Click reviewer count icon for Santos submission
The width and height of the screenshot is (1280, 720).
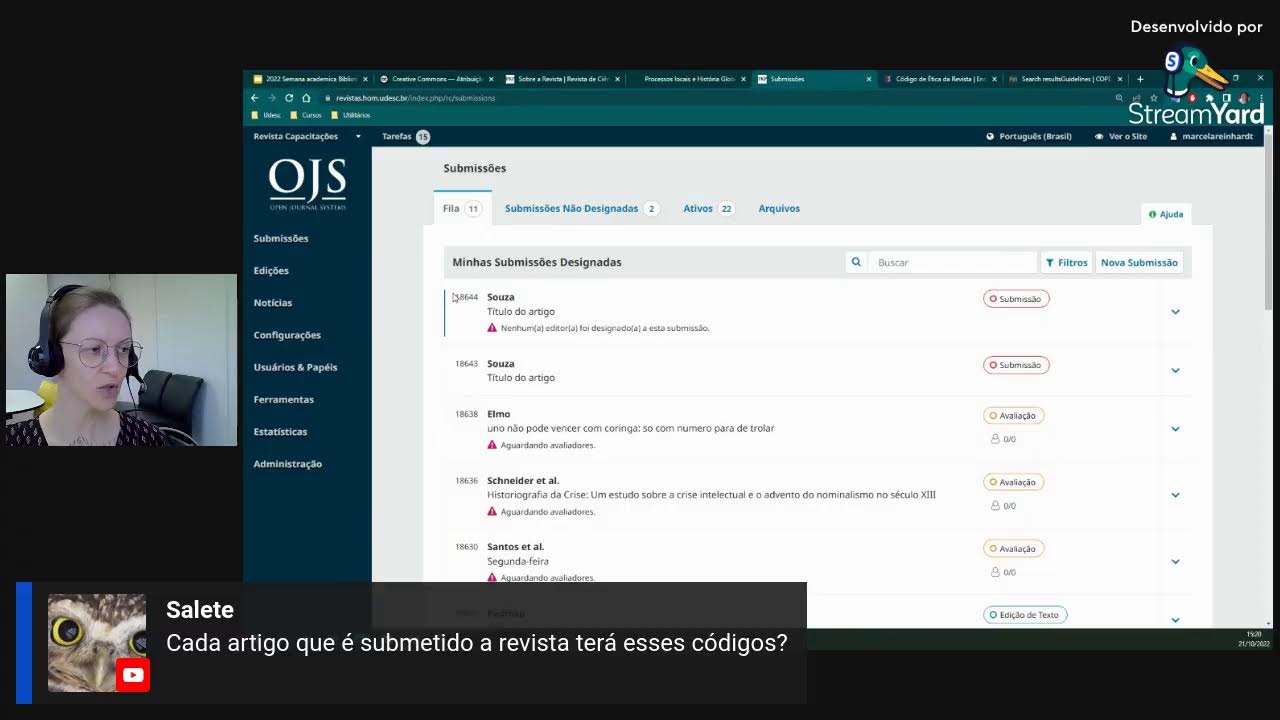point(995,572)
